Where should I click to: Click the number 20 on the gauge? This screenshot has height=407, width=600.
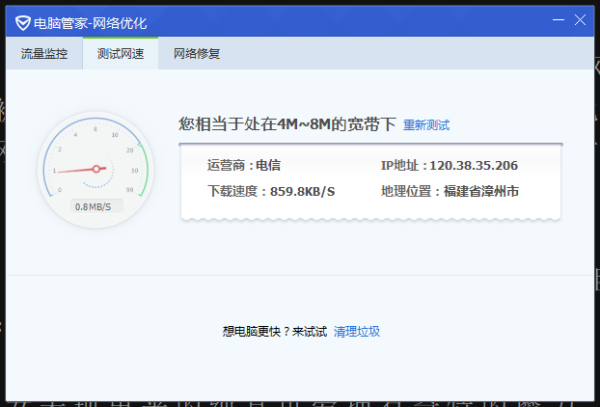tap(129, 150)
